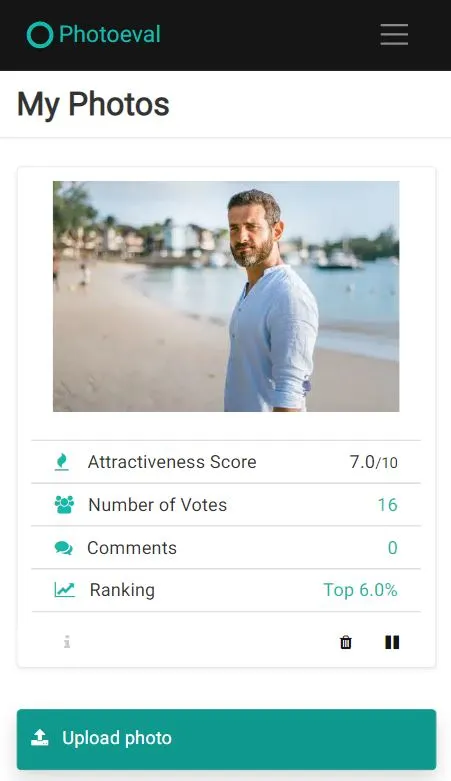Delete the photo with the trash icon

[345, 642]
